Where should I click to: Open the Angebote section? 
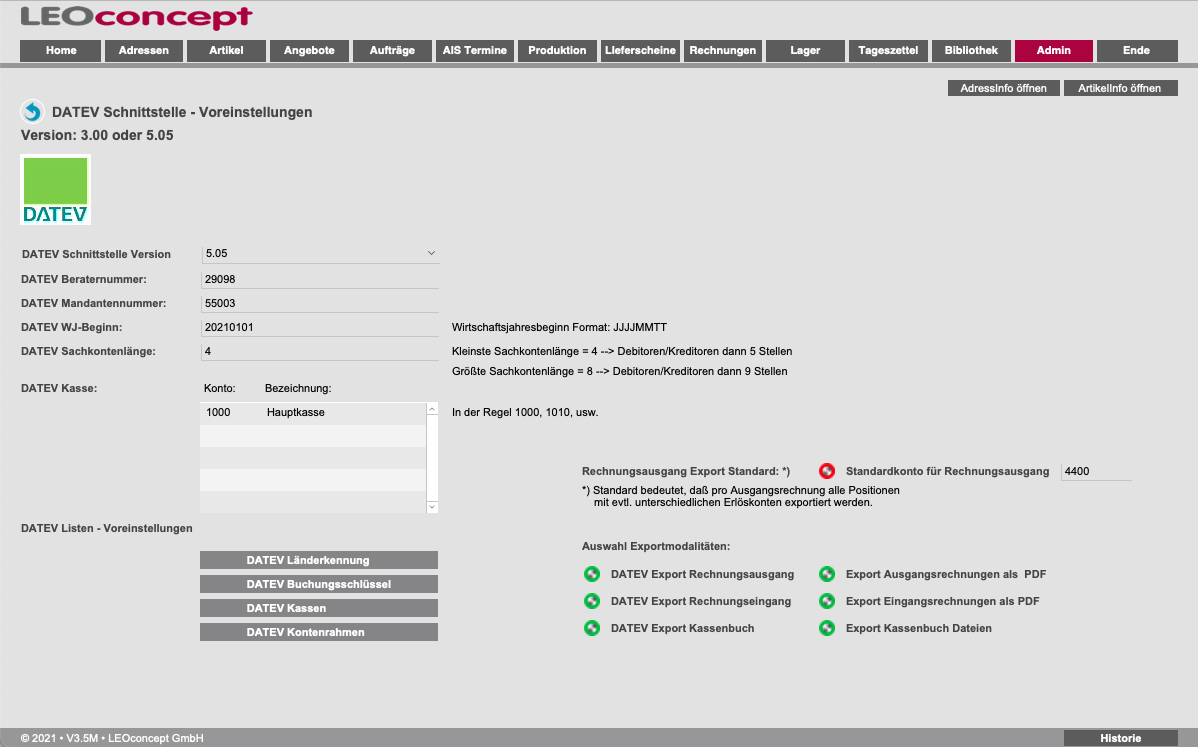(x=309, y=50)
